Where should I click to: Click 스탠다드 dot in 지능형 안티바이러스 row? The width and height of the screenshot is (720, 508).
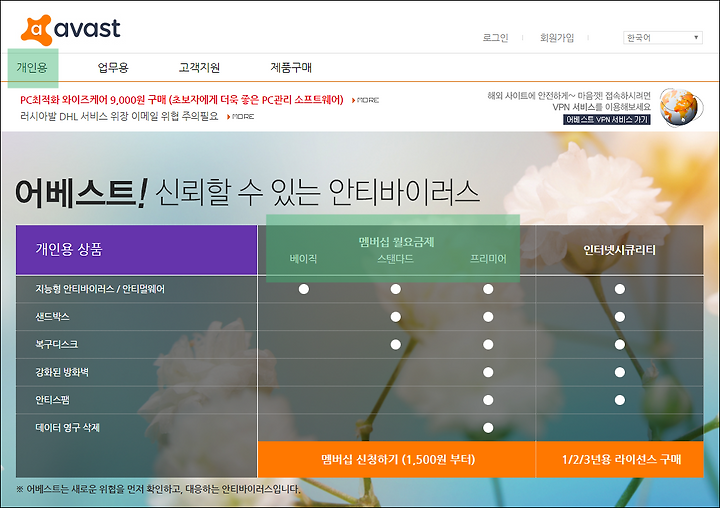(x=395, y=289)
